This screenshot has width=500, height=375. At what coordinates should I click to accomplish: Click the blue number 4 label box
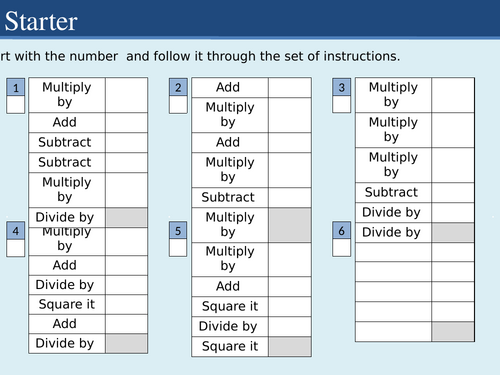16,231
